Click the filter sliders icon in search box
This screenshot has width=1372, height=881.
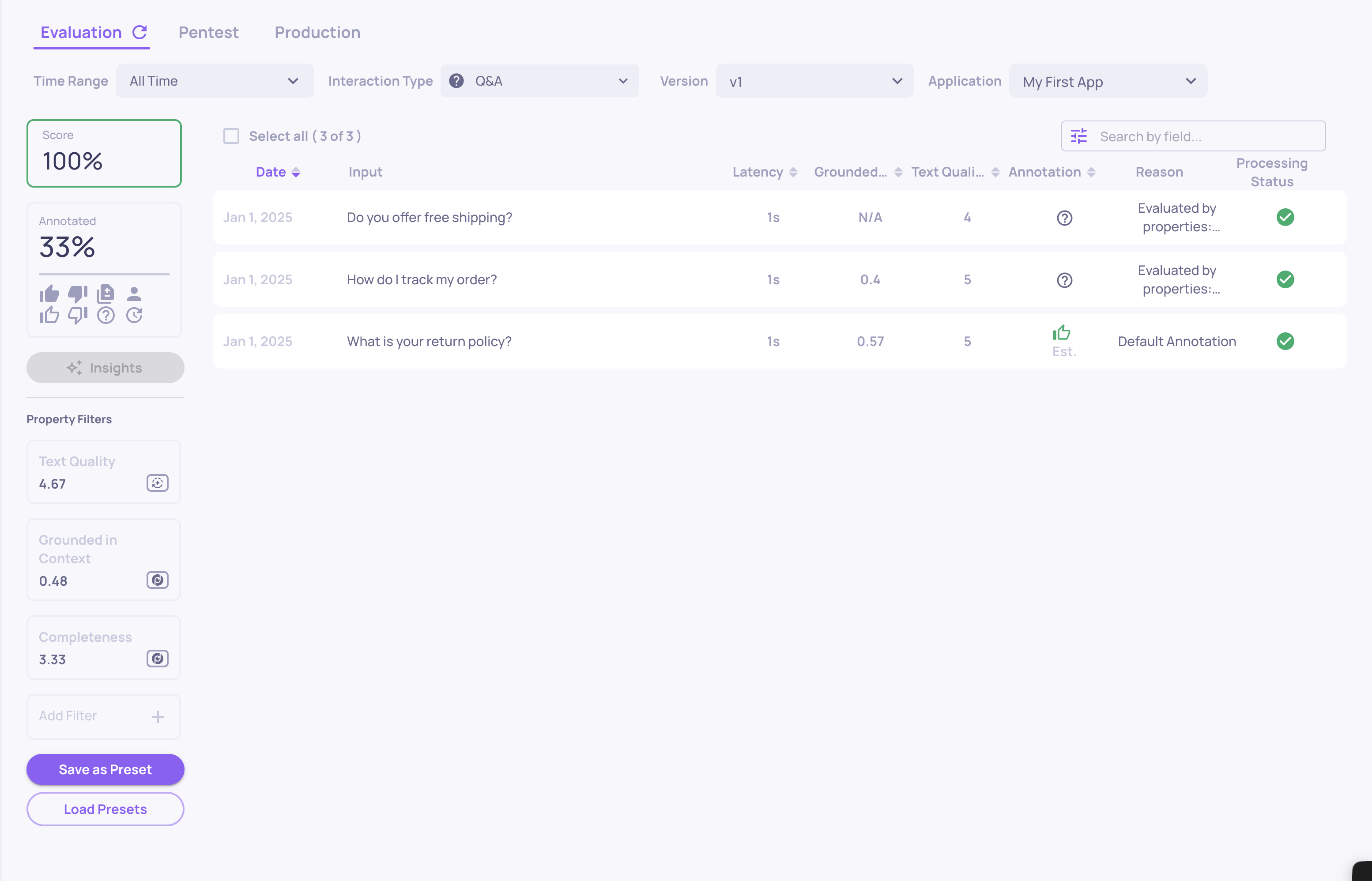(1078, 136)
